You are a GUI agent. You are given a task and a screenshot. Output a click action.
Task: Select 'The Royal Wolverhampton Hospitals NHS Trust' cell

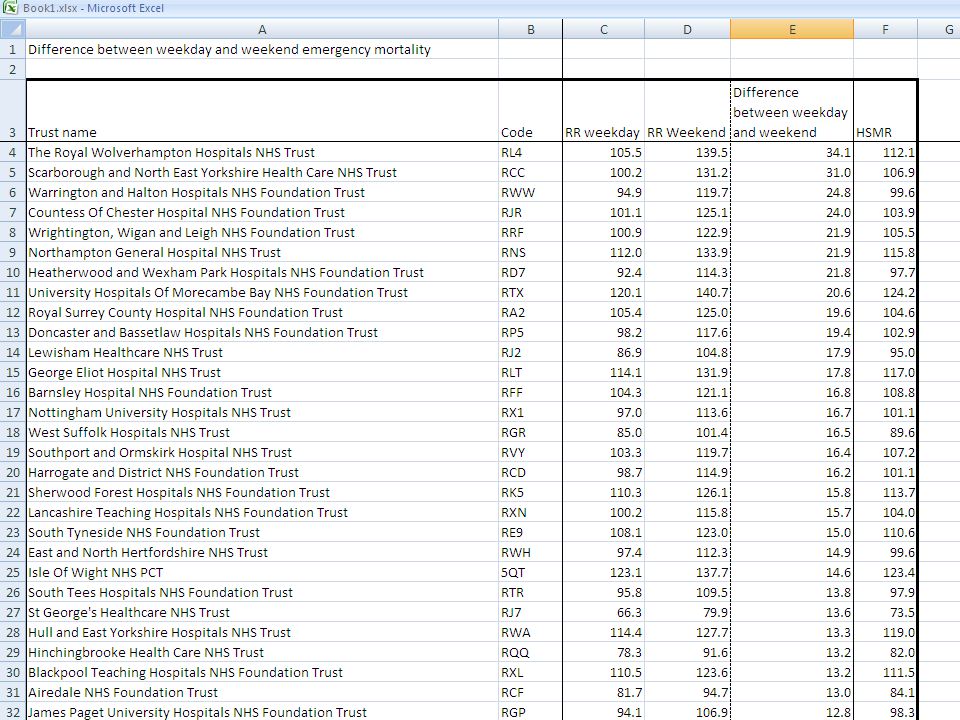click(x=262, y=152)
